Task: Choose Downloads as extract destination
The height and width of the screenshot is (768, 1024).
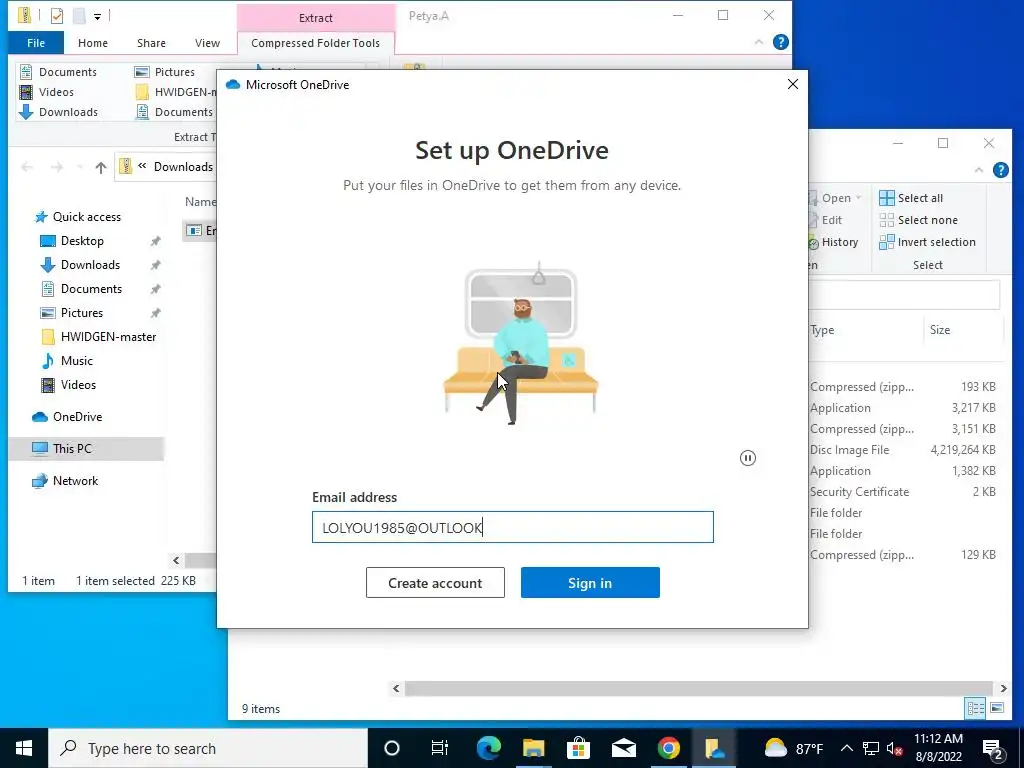Action: (58, 112)
